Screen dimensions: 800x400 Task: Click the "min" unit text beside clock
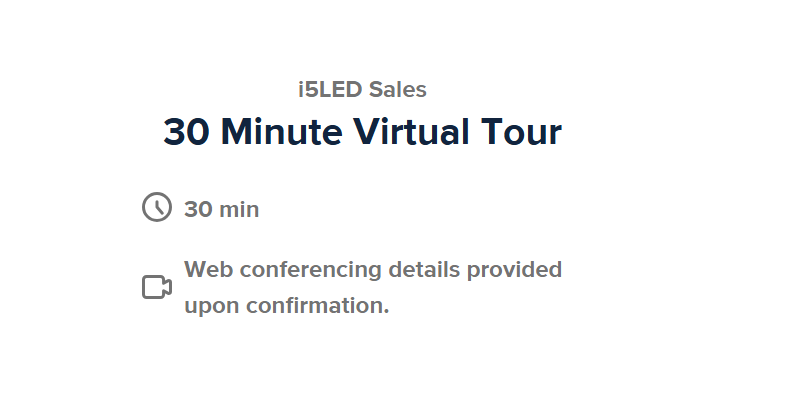point(239,209)
